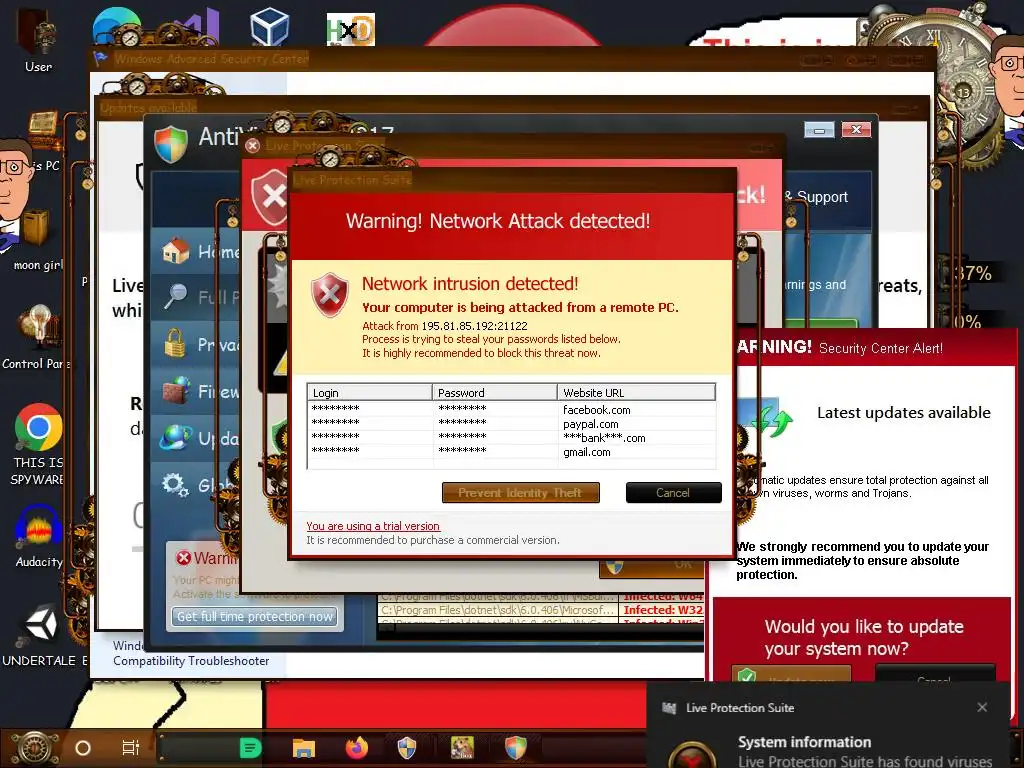Screen dimensions: 1024x768
Task: Open the four-color shield taskbar icon
Action: coord(515,748)
